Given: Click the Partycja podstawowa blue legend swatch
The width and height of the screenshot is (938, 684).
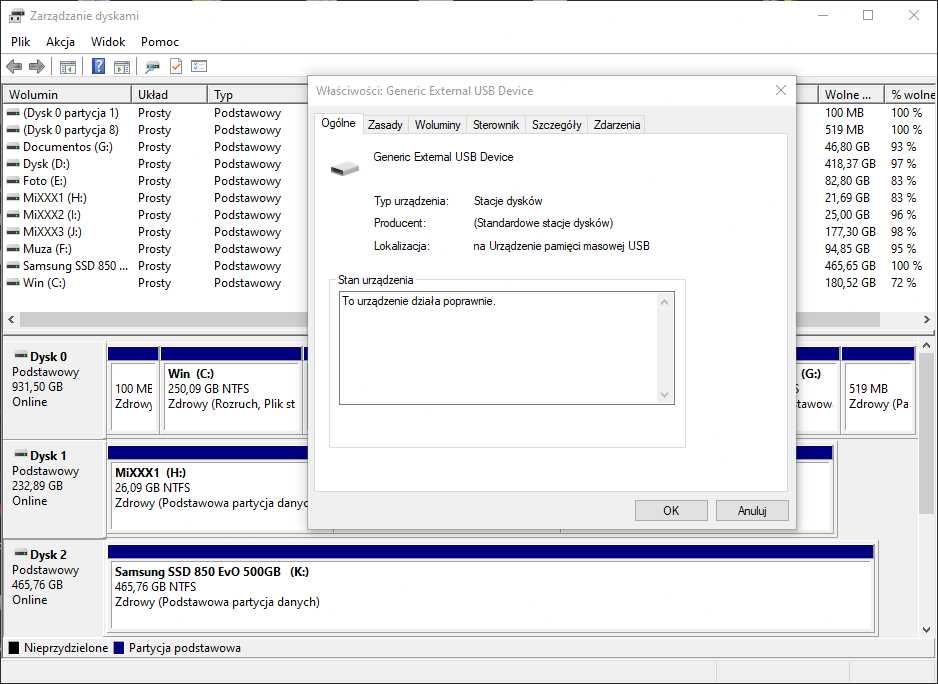Looking at the screenshot, I should pyautogui.click(x=118, y=647).
